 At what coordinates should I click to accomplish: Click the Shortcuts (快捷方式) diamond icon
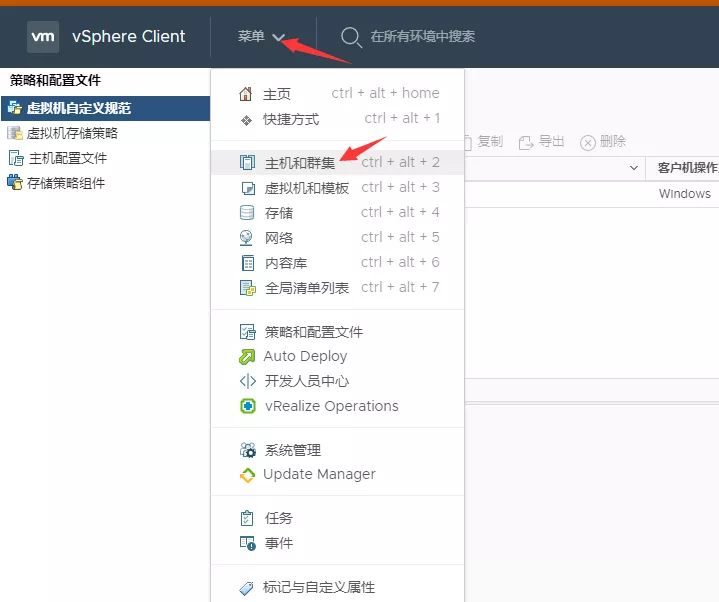point(247,119)
